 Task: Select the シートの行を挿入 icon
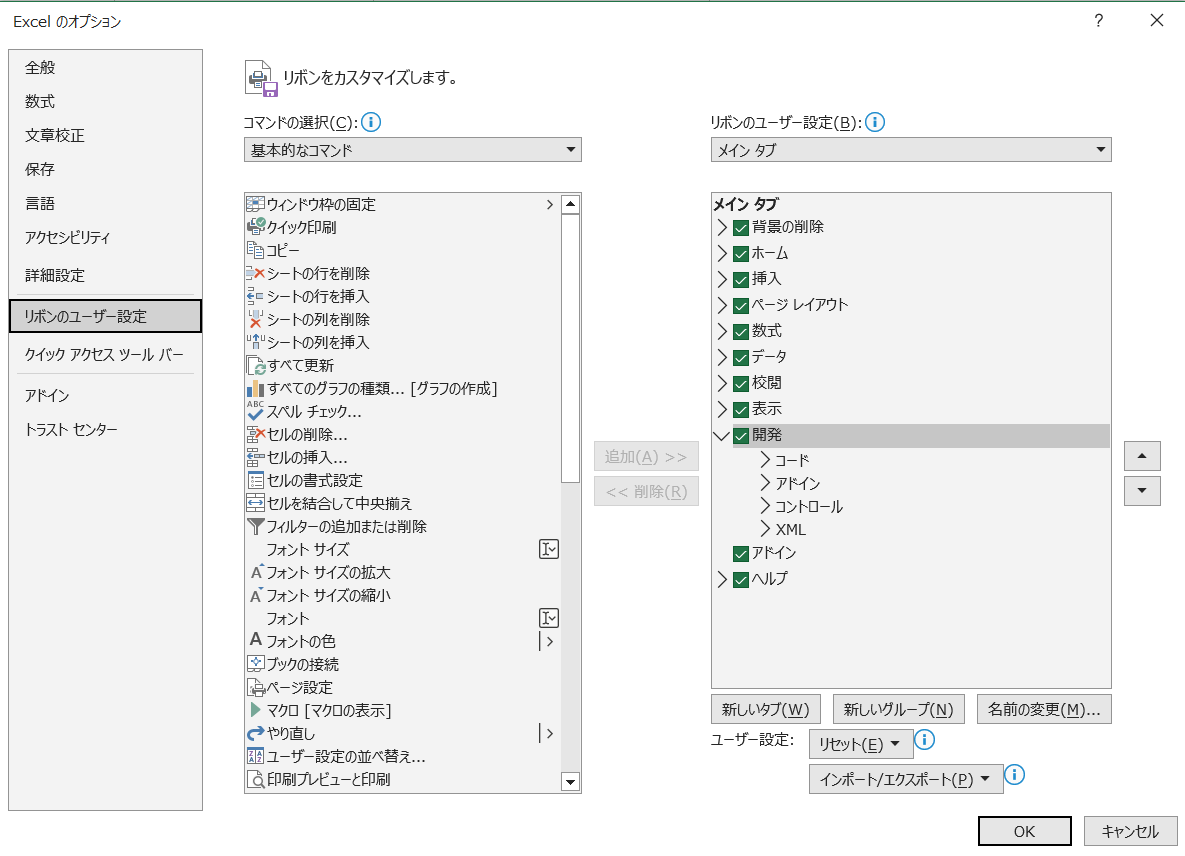click(x=255, y=296)
